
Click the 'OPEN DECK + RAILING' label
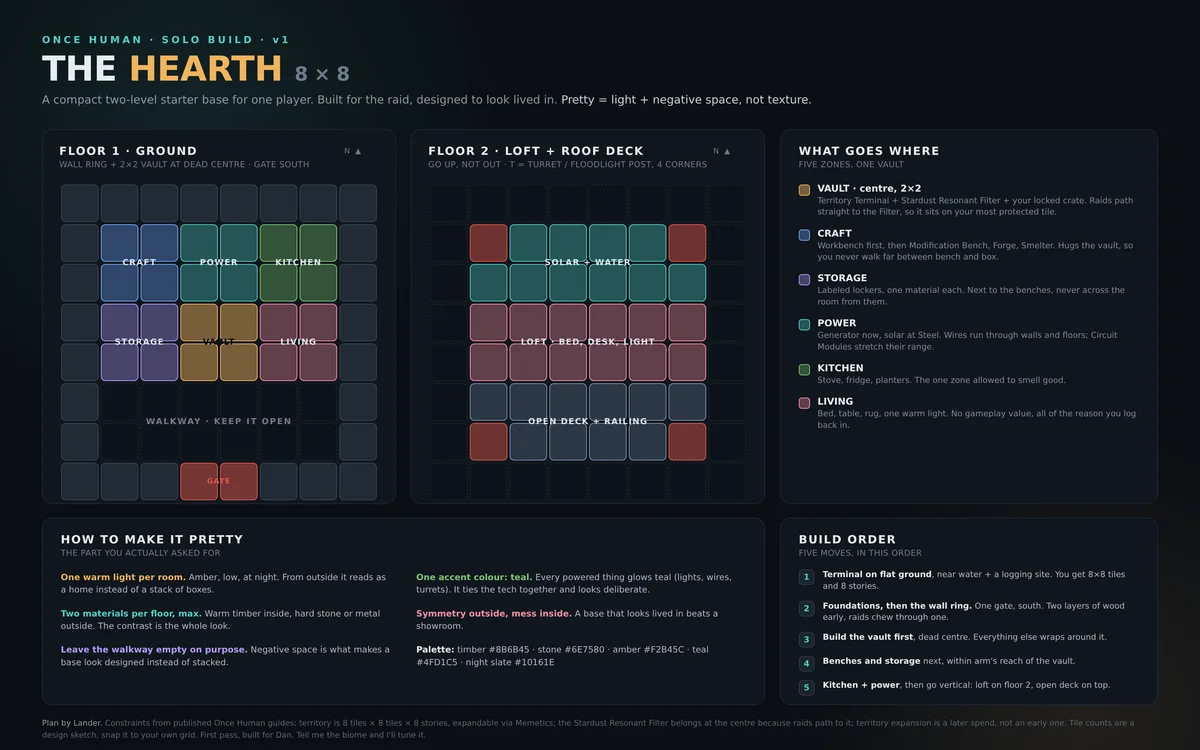[x=588, y=421]
